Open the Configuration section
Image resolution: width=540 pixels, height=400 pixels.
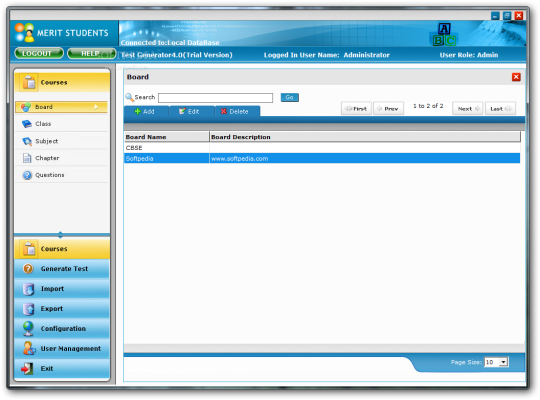[62, 328]
